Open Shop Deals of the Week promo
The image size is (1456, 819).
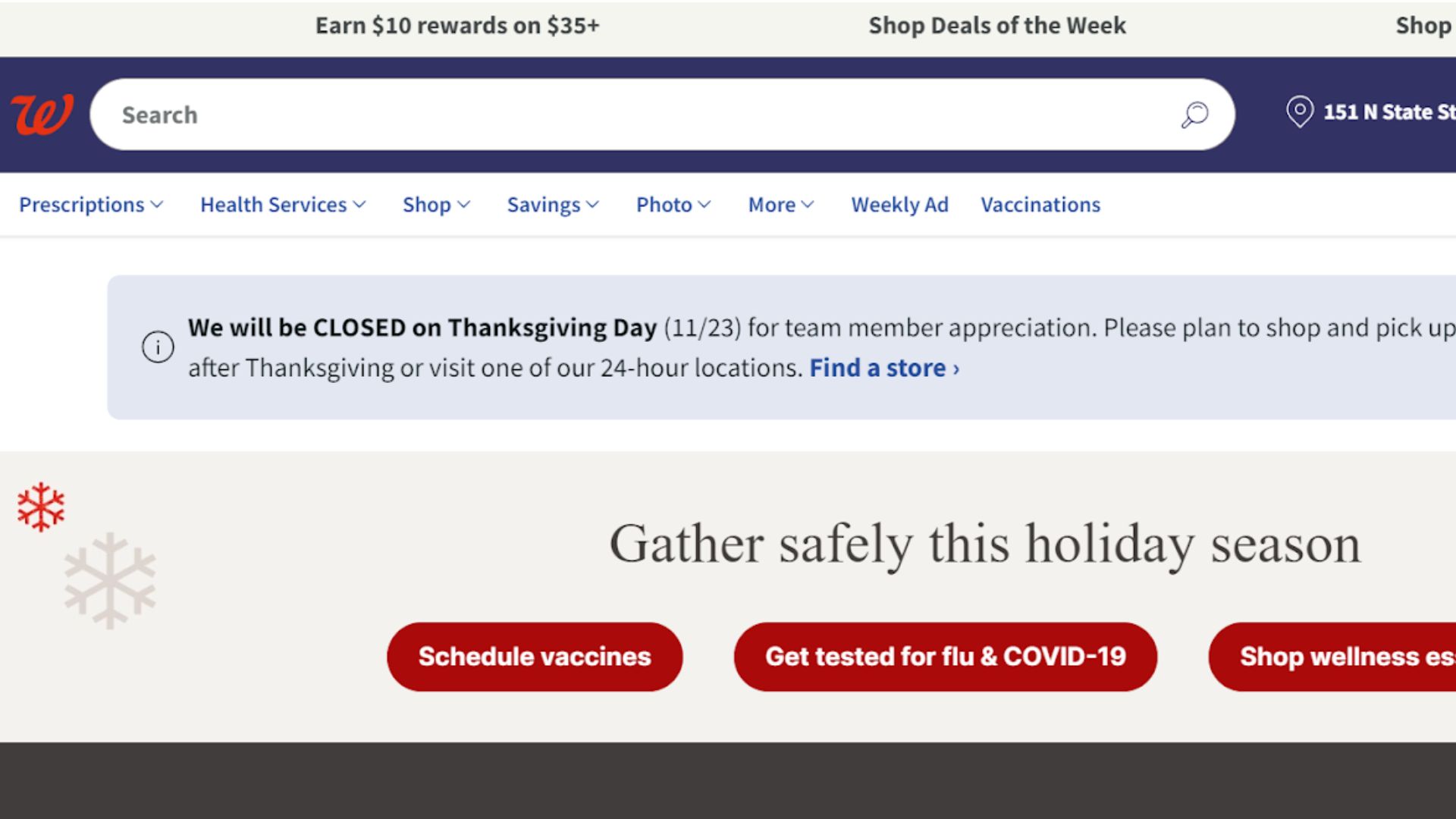[x=997, y=26]
